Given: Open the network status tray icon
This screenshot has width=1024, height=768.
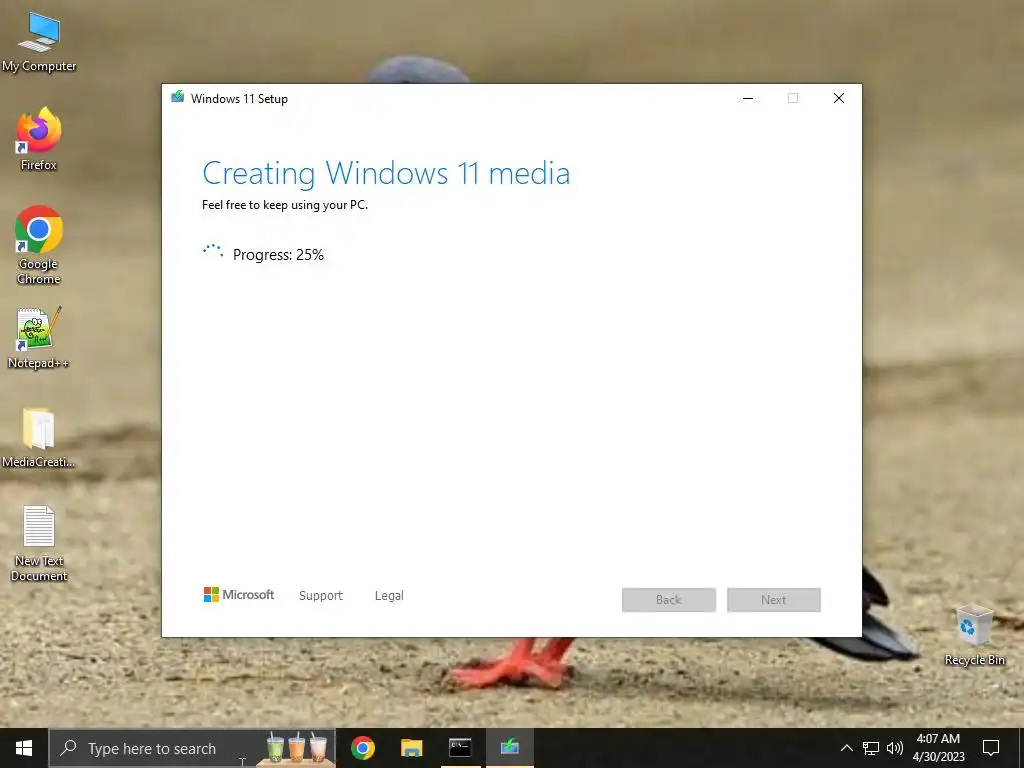Looking at the screenshot, I should tap(871, 748).
